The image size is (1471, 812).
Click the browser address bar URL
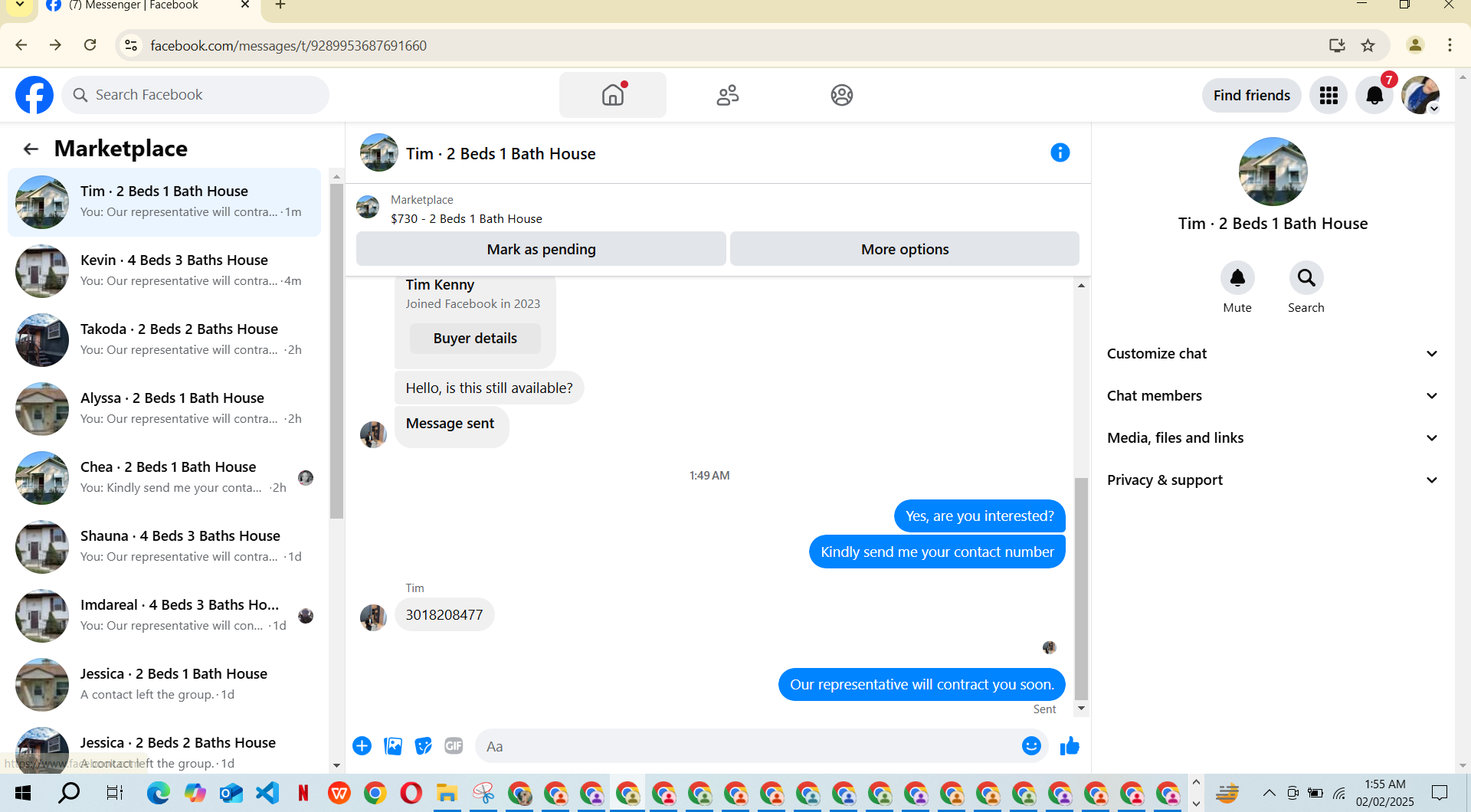pyautogui.click(x=288, y=45)
